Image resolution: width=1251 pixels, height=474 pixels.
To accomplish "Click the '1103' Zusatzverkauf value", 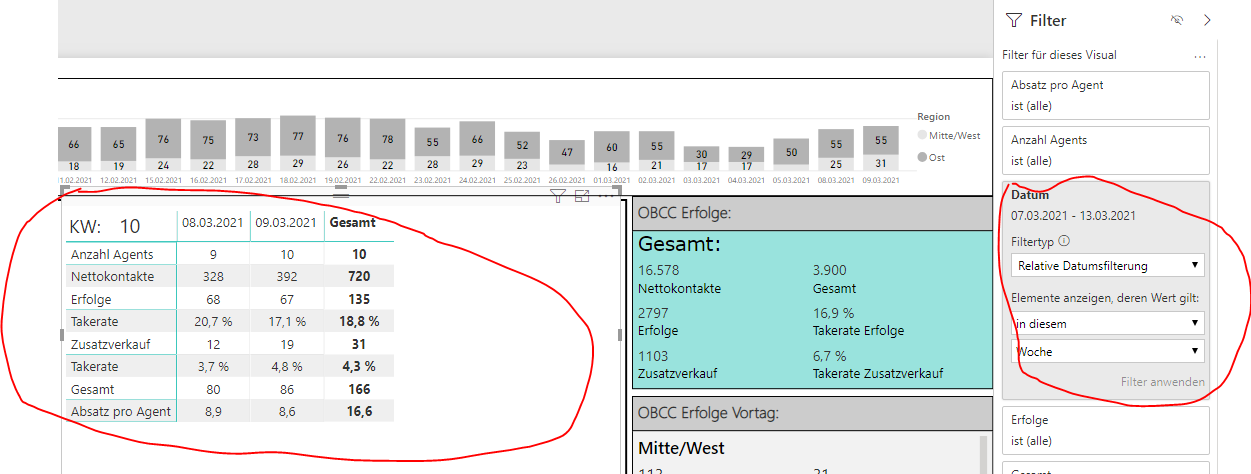I will click(653, 355).
